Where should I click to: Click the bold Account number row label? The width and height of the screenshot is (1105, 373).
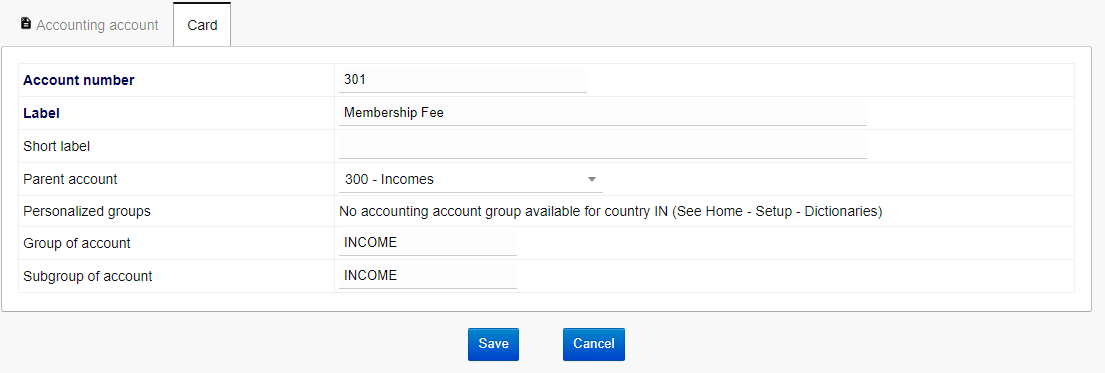(x=79, y=80)
